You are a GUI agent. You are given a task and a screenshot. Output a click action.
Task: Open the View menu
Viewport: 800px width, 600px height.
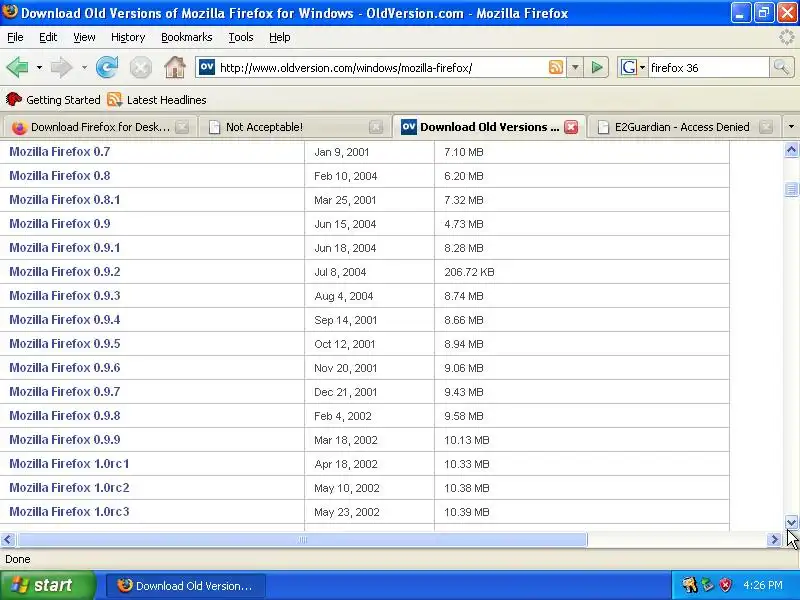(x=84, y=37)
